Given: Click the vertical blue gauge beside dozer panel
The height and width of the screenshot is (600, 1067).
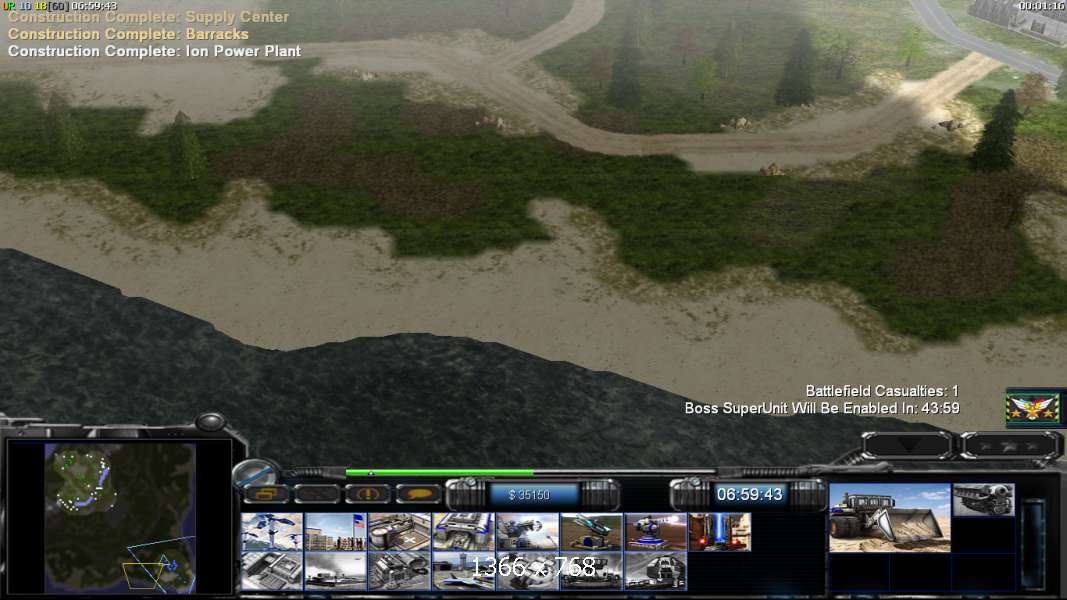Looking at the screenshot, I should pos(1033,542).
